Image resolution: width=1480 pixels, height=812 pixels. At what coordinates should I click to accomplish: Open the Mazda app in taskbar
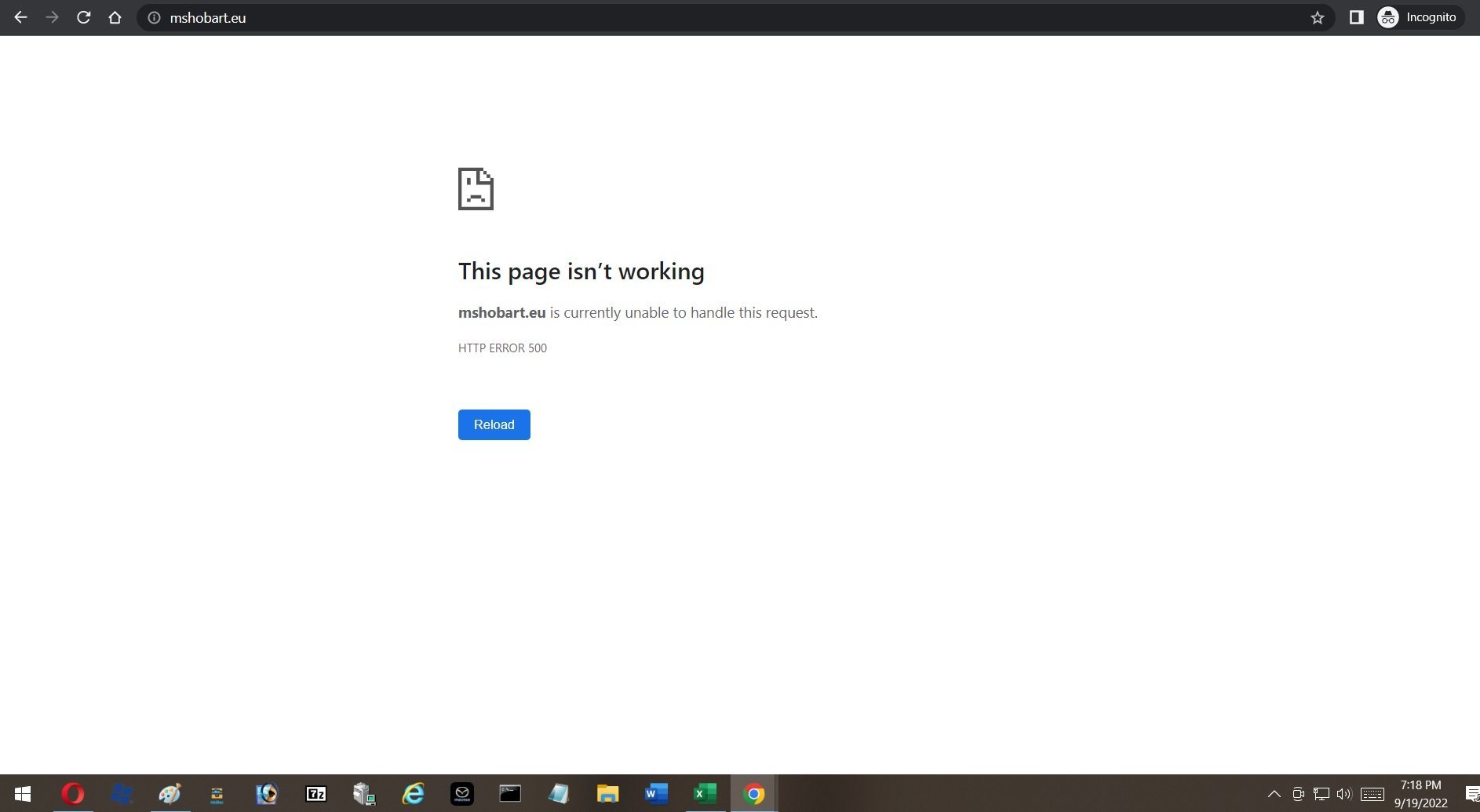(x=461, y=794)
